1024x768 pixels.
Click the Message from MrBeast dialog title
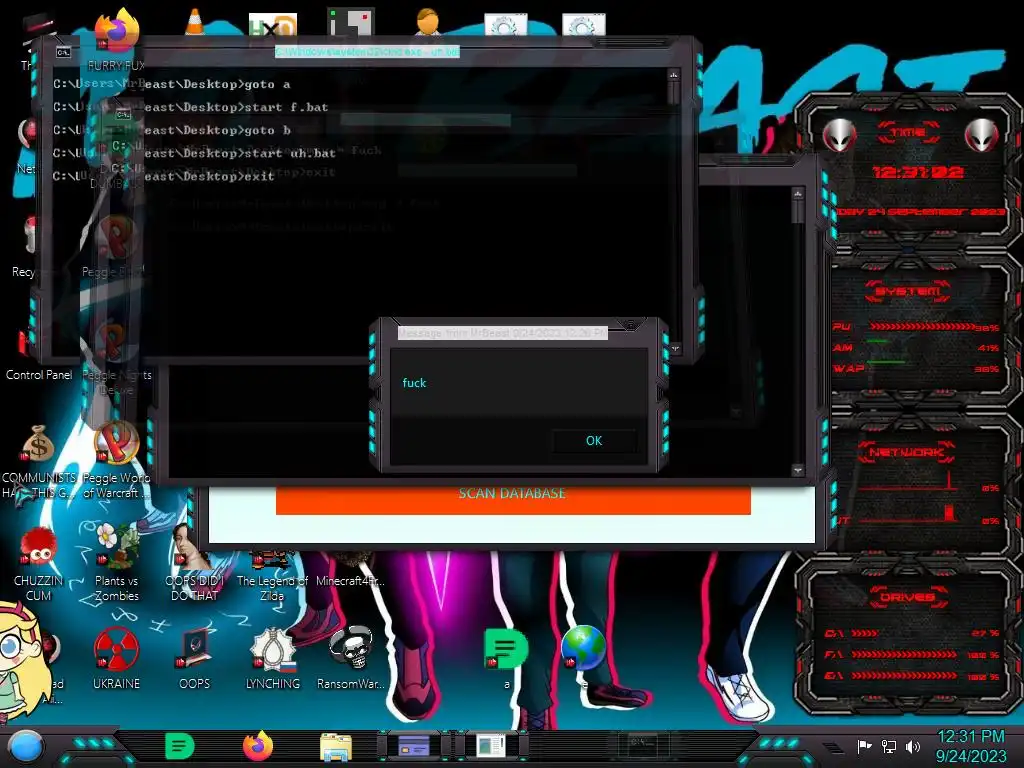[503, 333]
